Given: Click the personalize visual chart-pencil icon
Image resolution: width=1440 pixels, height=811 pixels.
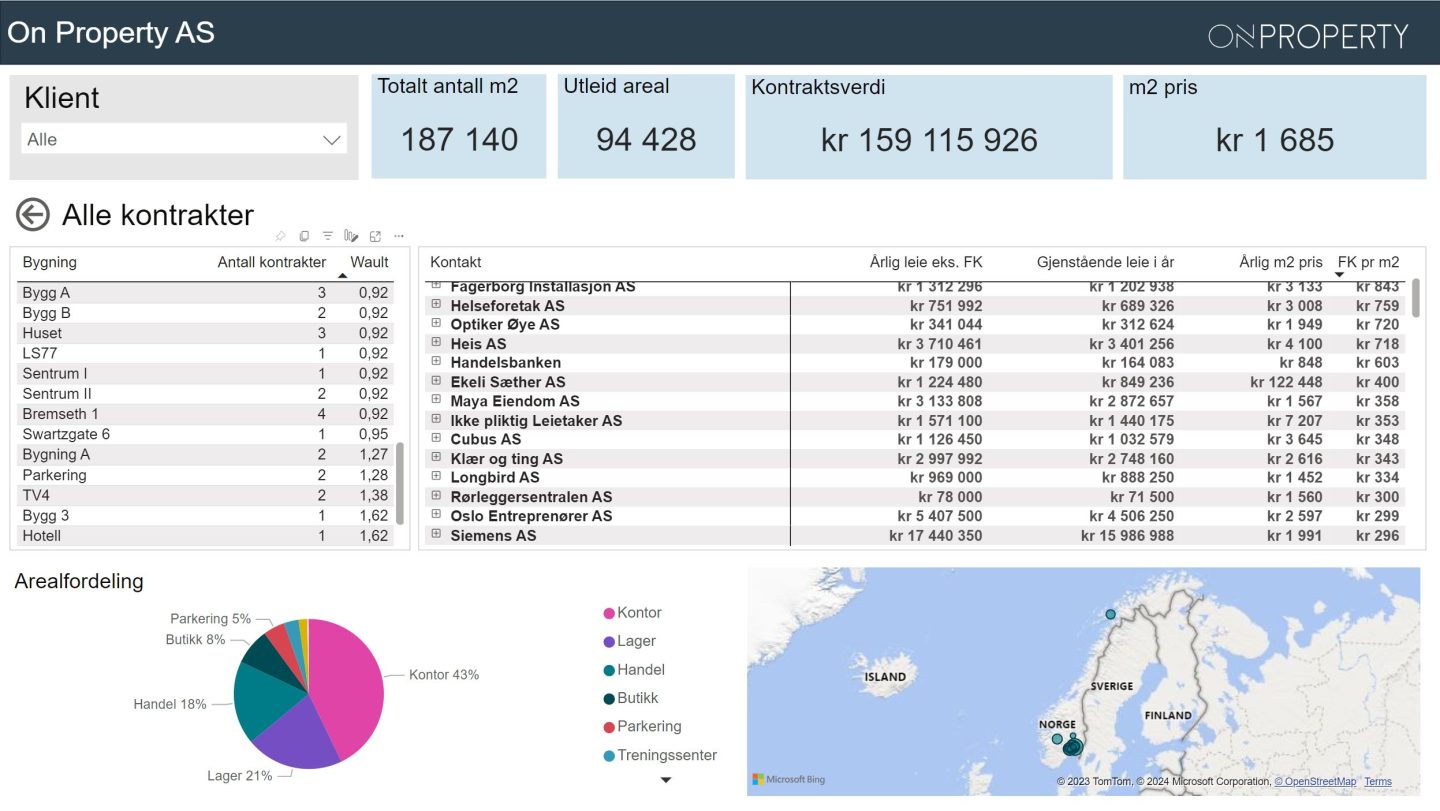Looking at the screenshot, I should point(351,236).
